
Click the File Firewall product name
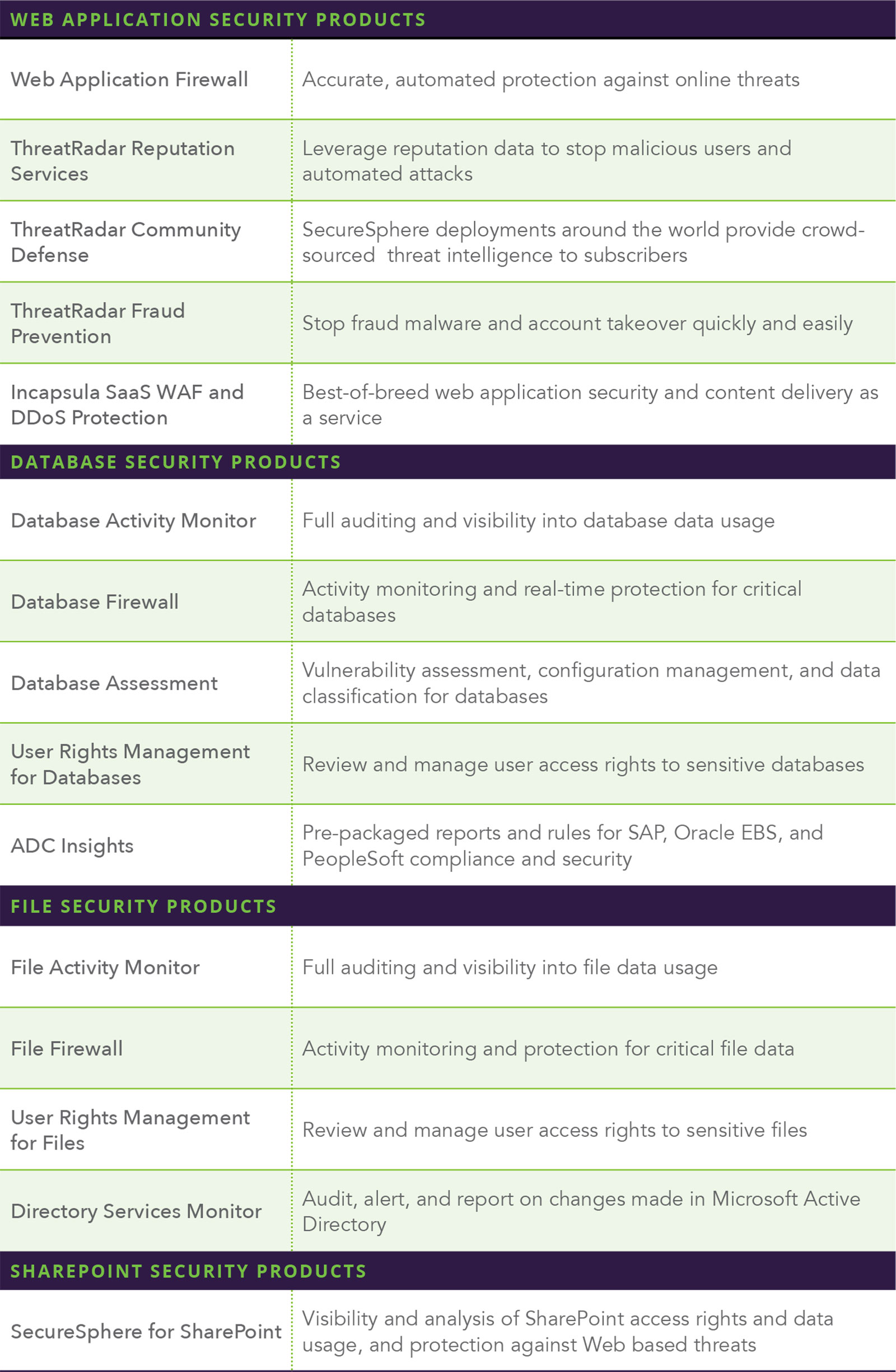67,1048
